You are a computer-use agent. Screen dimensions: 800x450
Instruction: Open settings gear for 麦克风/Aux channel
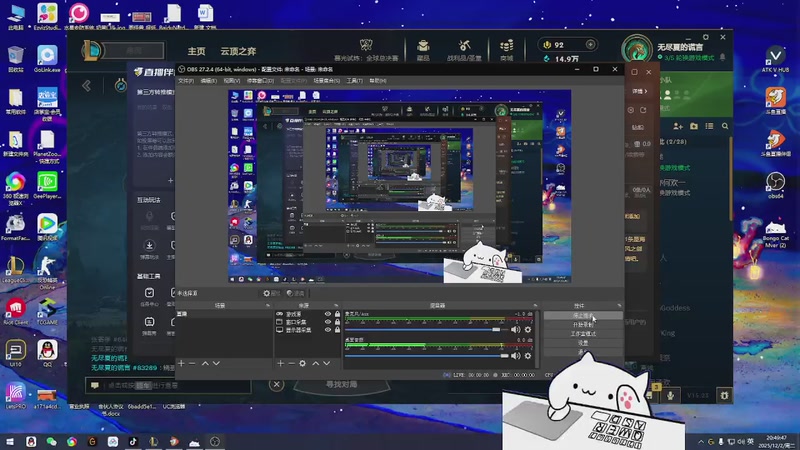pyautogui.click(x=528, y=330)
